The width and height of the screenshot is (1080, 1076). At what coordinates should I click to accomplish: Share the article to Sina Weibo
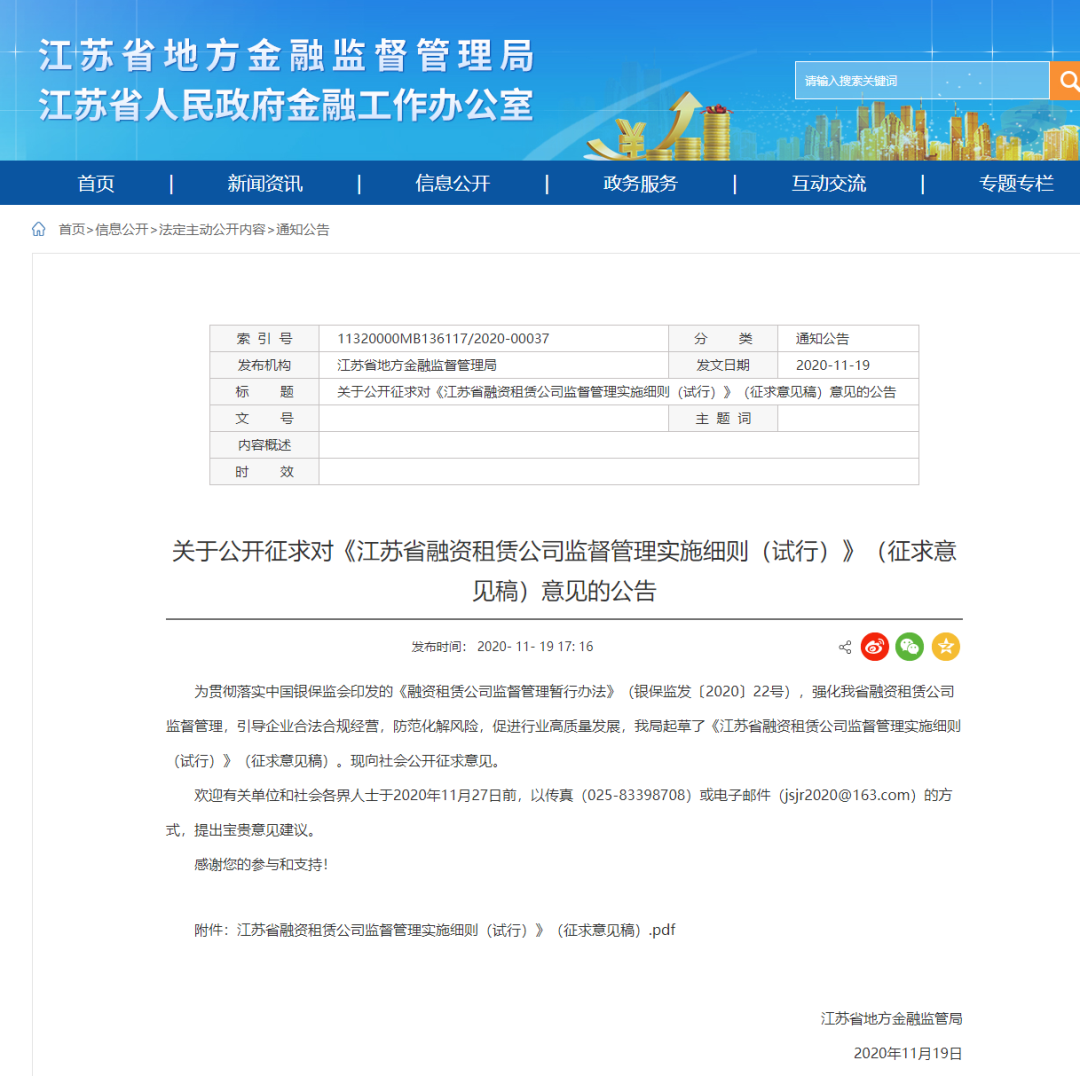(x=874, y=646)
